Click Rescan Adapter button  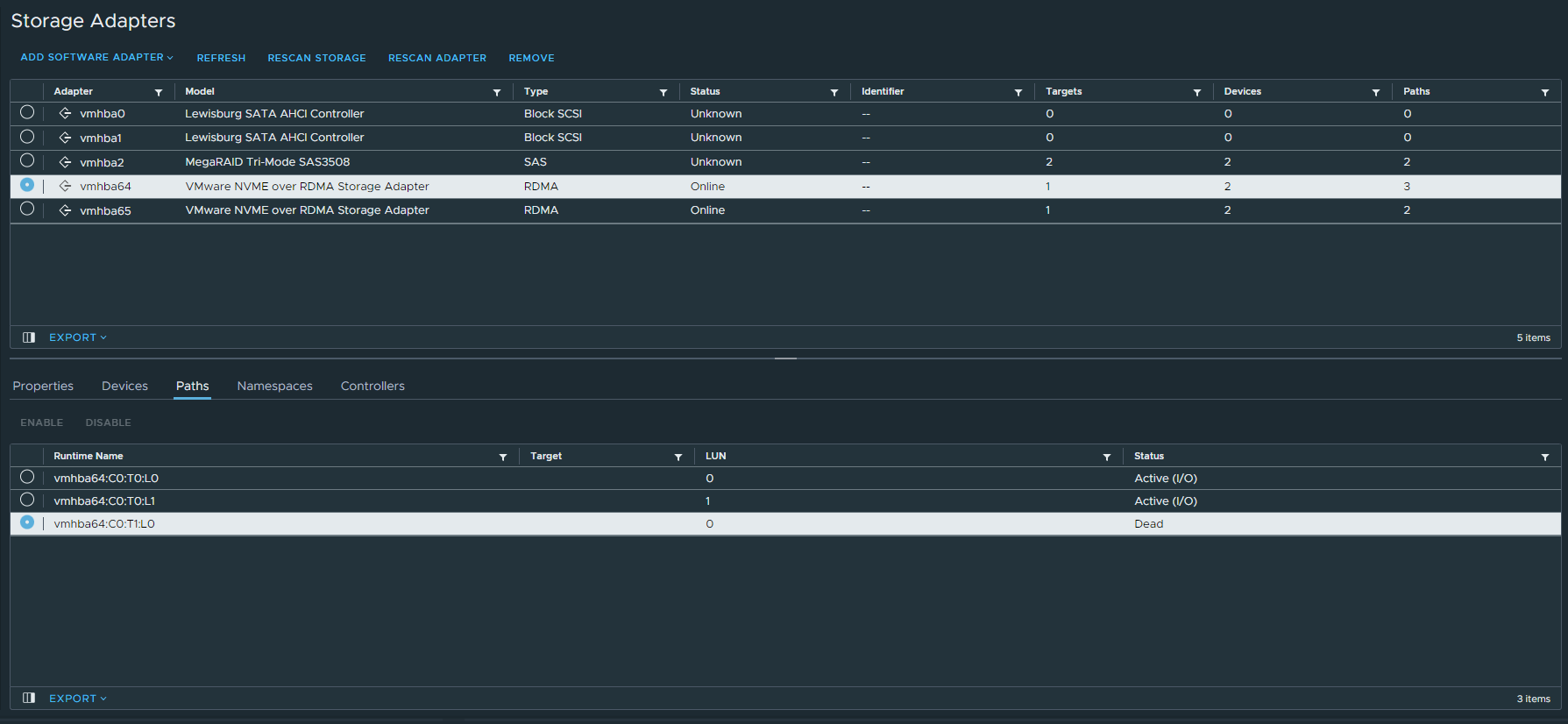tap(437, 58)
